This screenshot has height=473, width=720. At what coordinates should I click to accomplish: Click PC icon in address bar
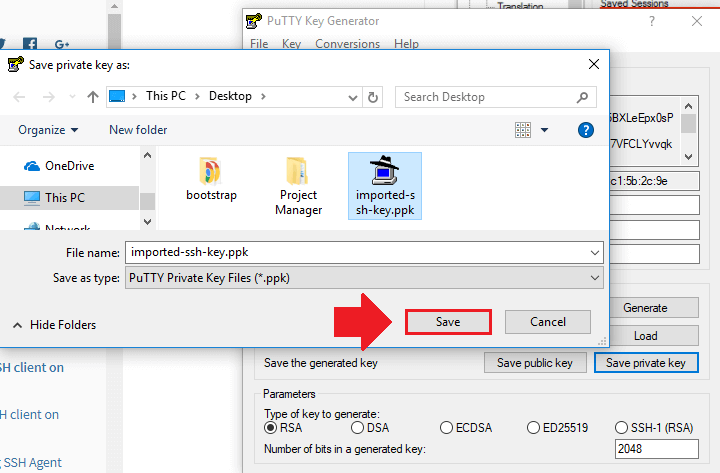point(117,96)
